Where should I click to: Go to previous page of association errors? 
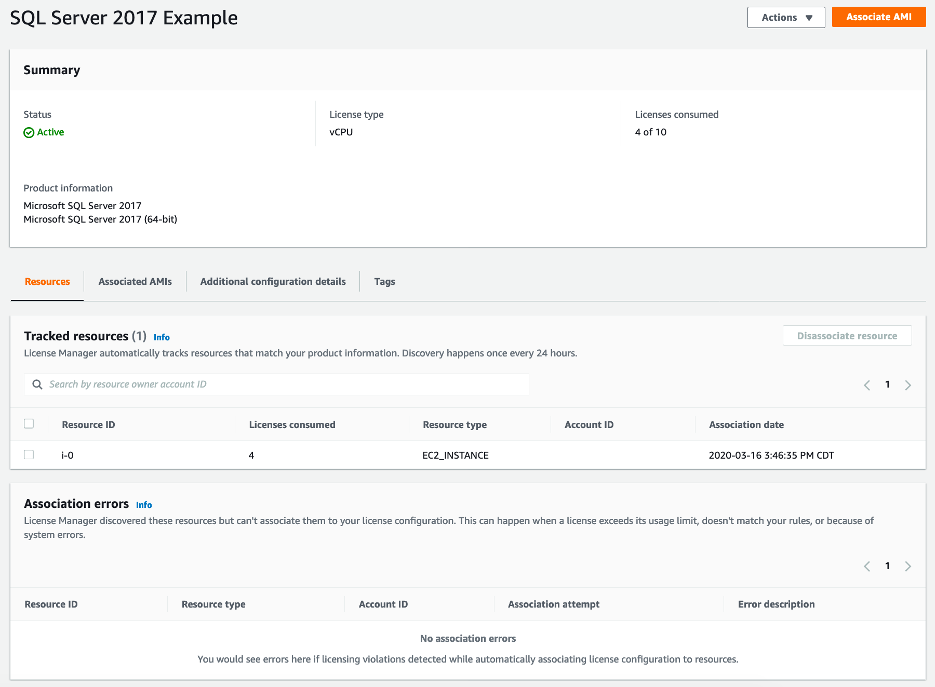[867, 566]
